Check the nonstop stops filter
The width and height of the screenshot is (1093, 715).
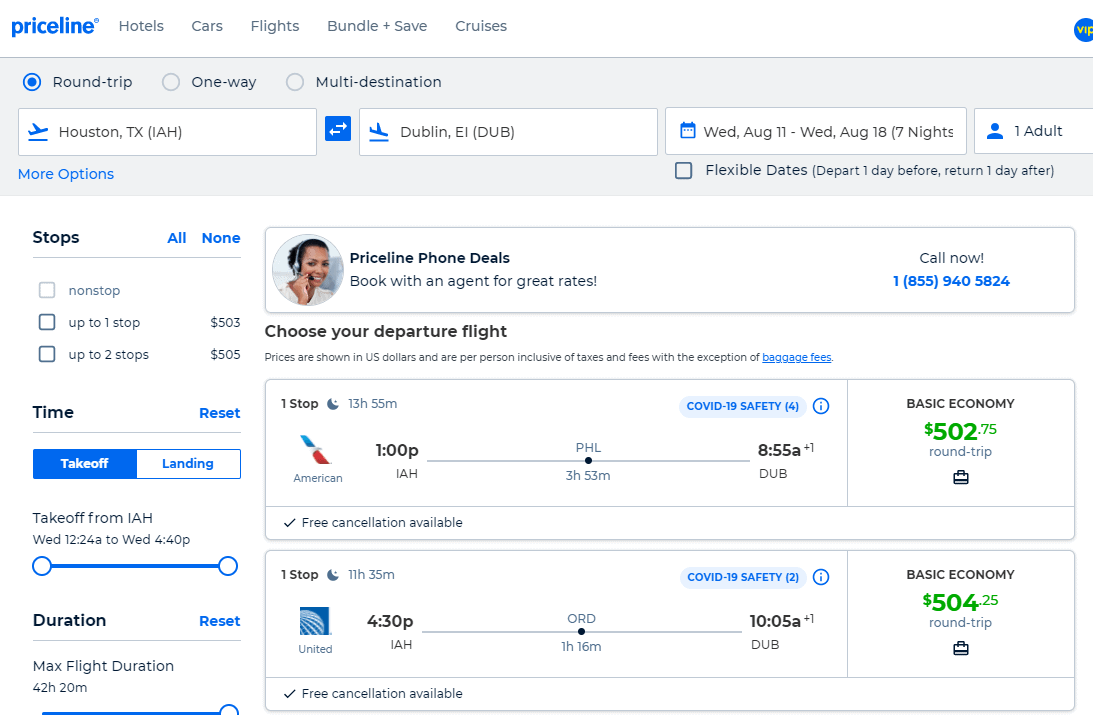[46, 290]
